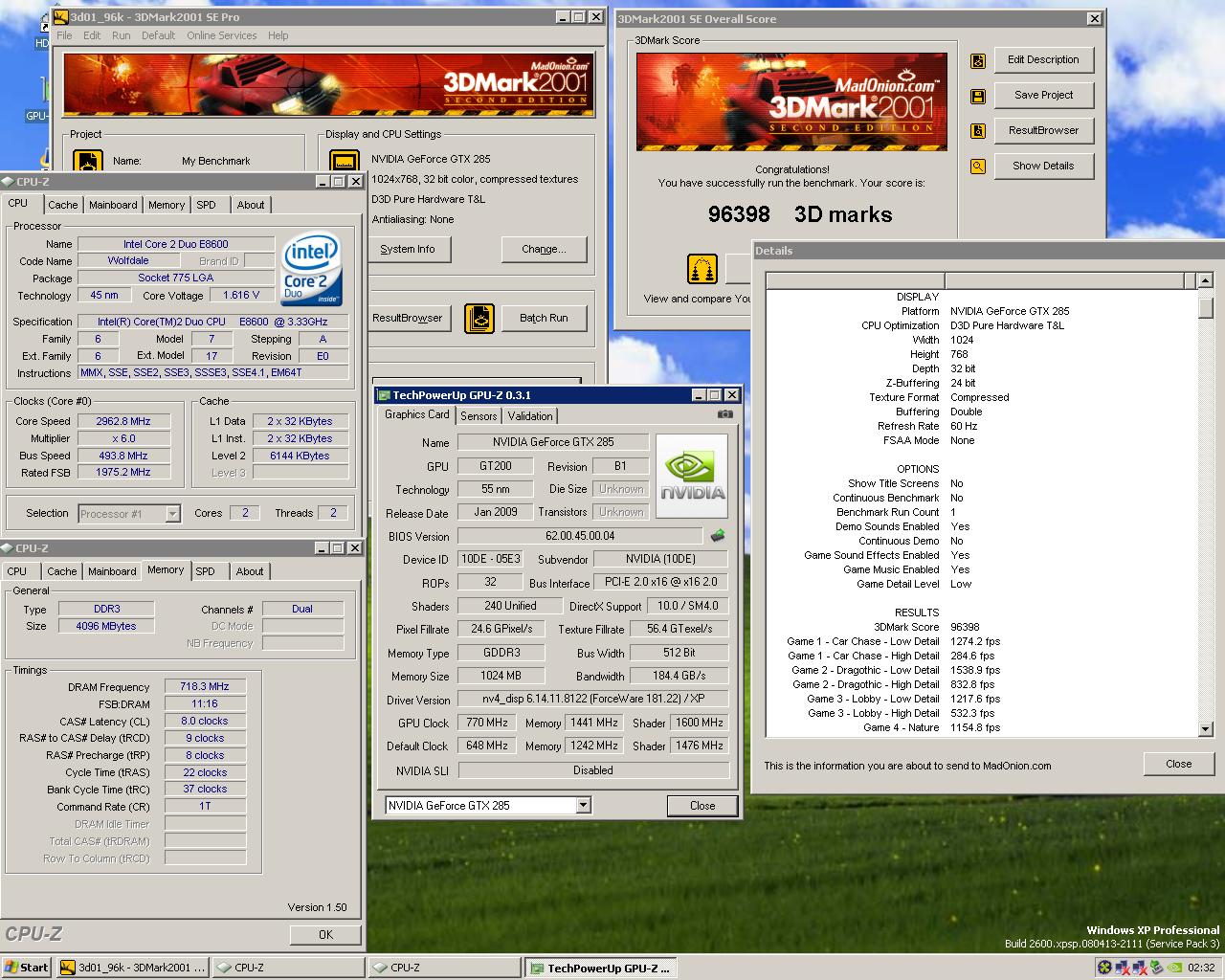The width and height of the screenshot is (1225, 980).
Task: Open the GPU selection dropdown in GPU-Z
Action: click(x=583, y=806)
